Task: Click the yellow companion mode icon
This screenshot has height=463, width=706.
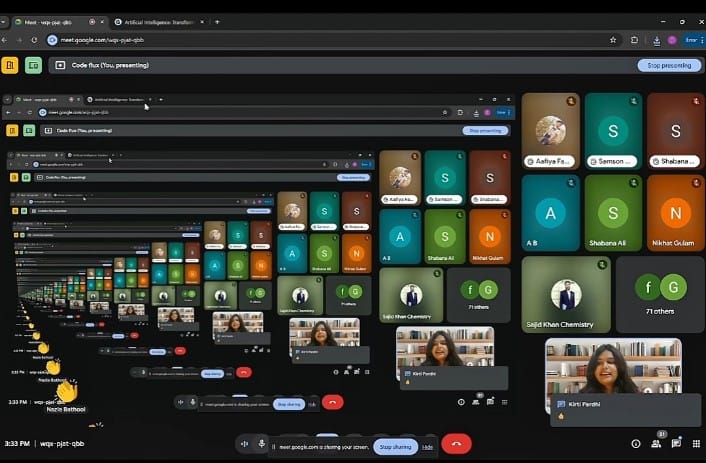Action: tap(9, 65)
